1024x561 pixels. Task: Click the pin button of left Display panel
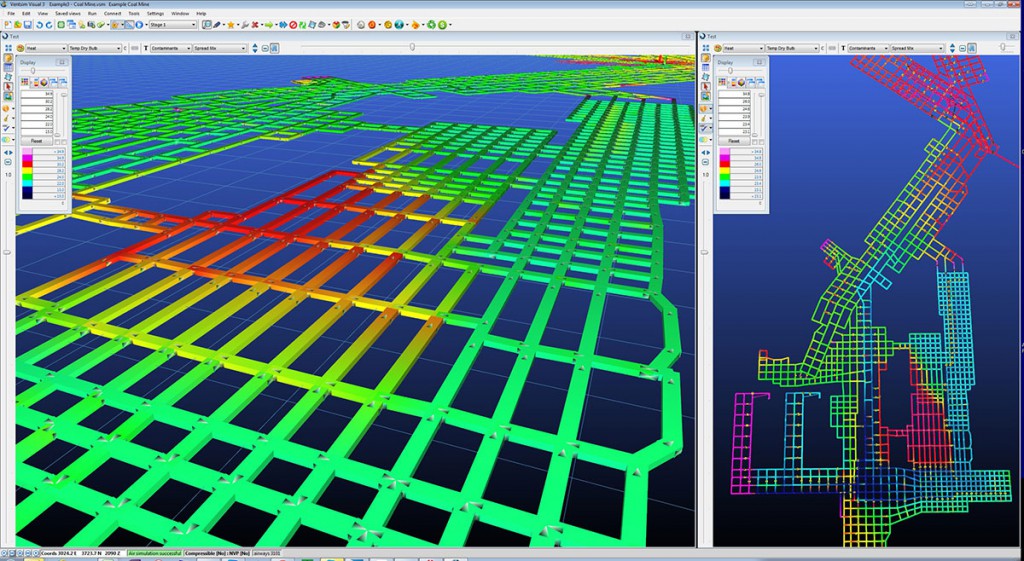(62, 62)
